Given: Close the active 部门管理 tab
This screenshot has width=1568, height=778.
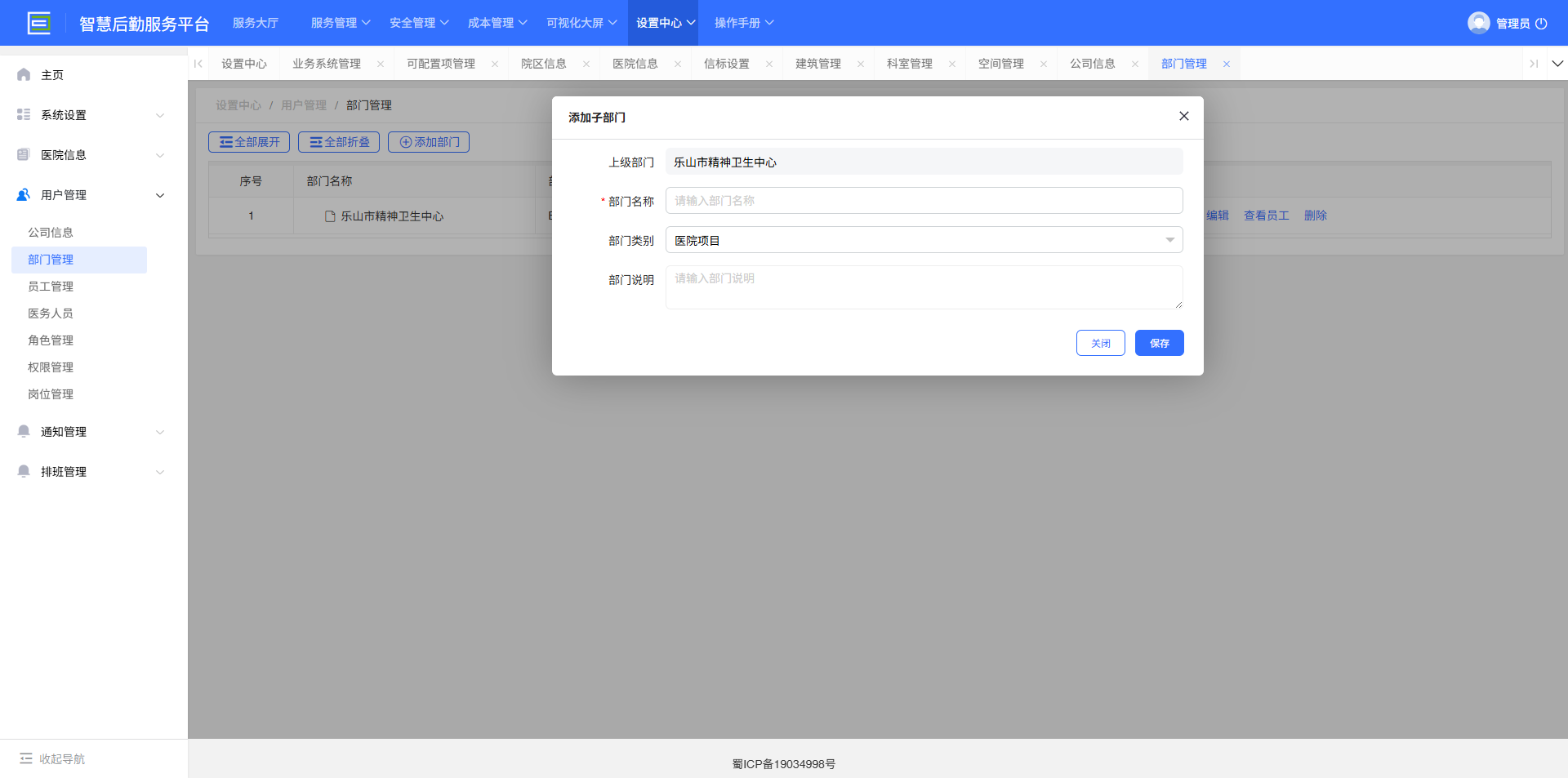Looking at the screenshot, I should pyautogui.click(x=1227, y=64).
